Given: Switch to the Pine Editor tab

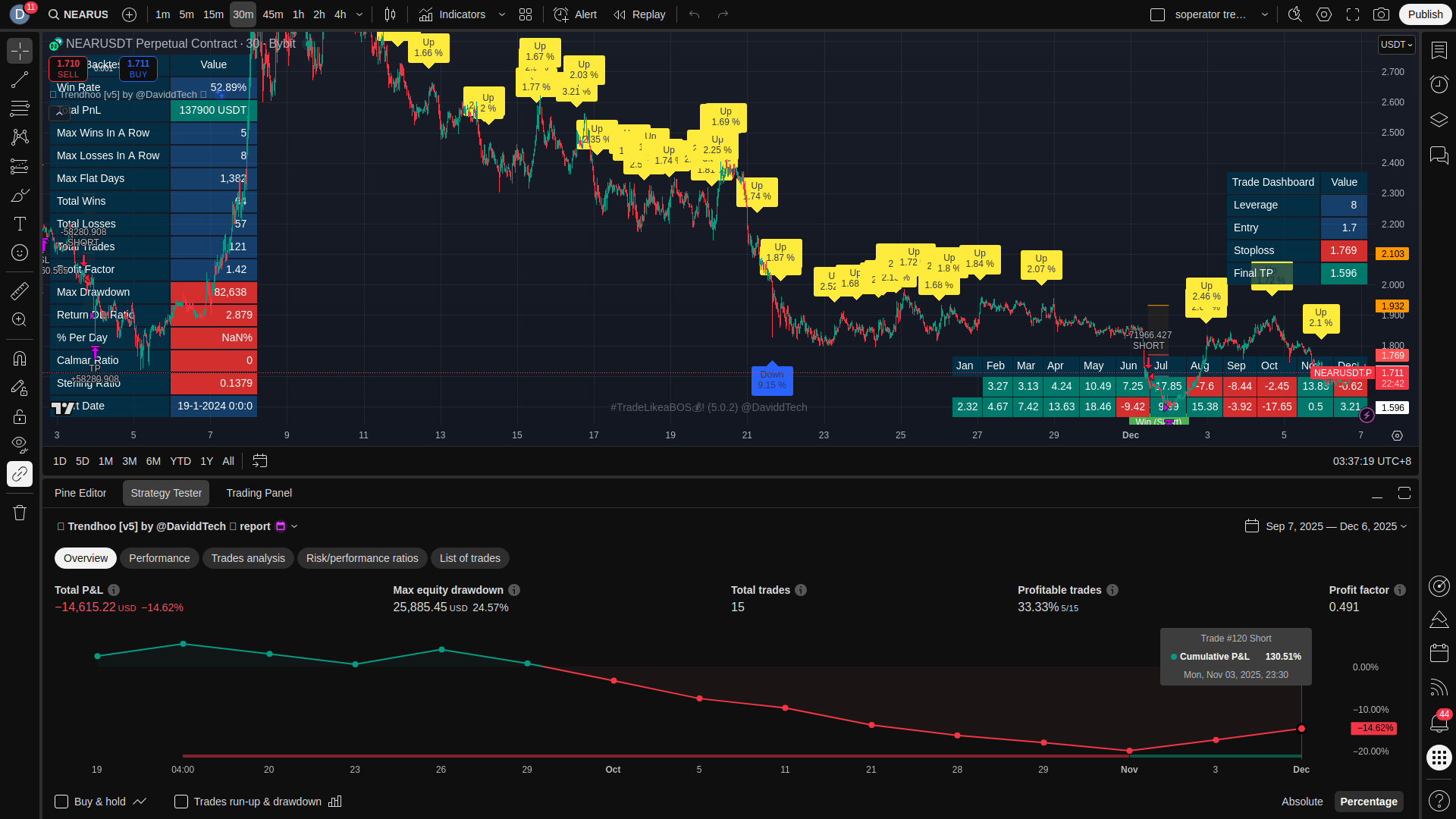Looking at the screenshot, I should 80,493.
